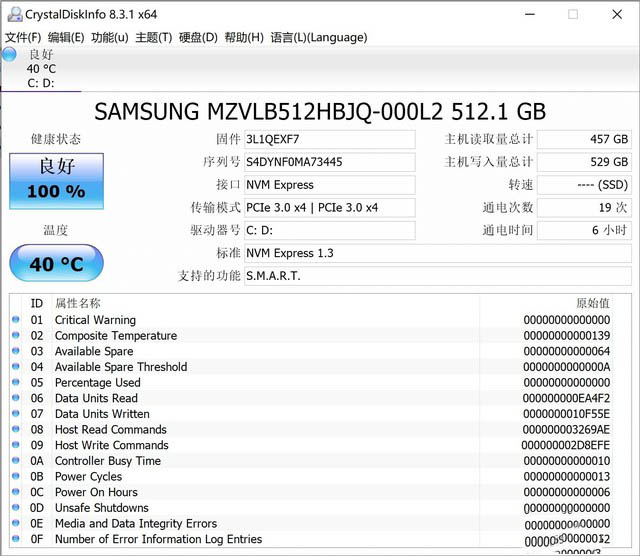640x556 pixels.
Task: Click the host reads value 457 GB
Action: (584, 139)
